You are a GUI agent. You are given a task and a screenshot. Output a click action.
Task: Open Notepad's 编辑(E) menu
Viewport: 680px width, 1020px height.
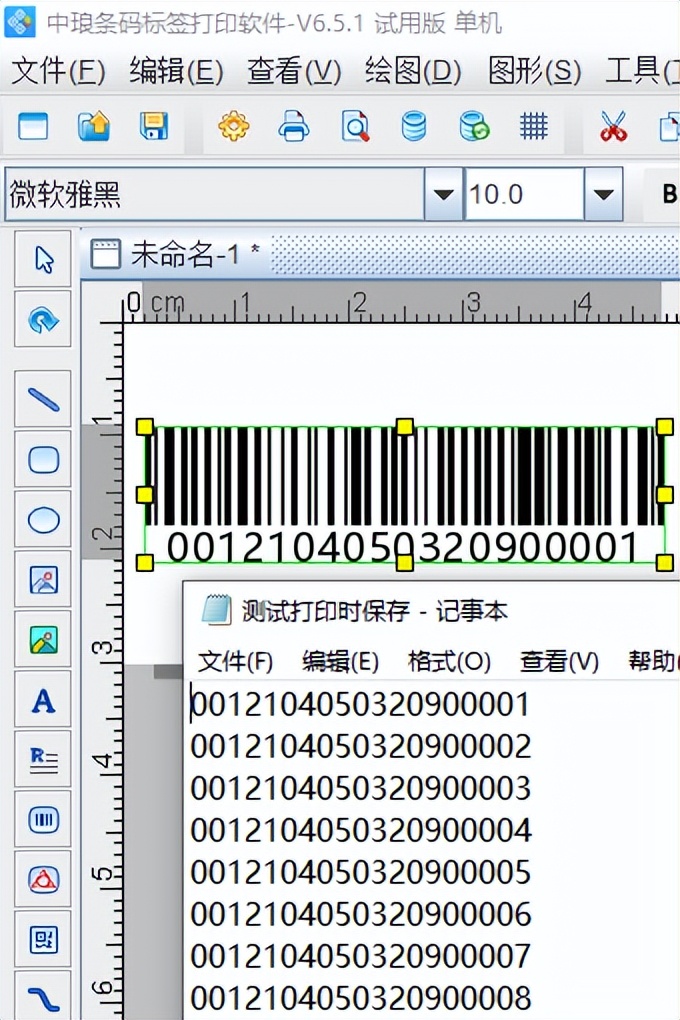coord(340,662)
